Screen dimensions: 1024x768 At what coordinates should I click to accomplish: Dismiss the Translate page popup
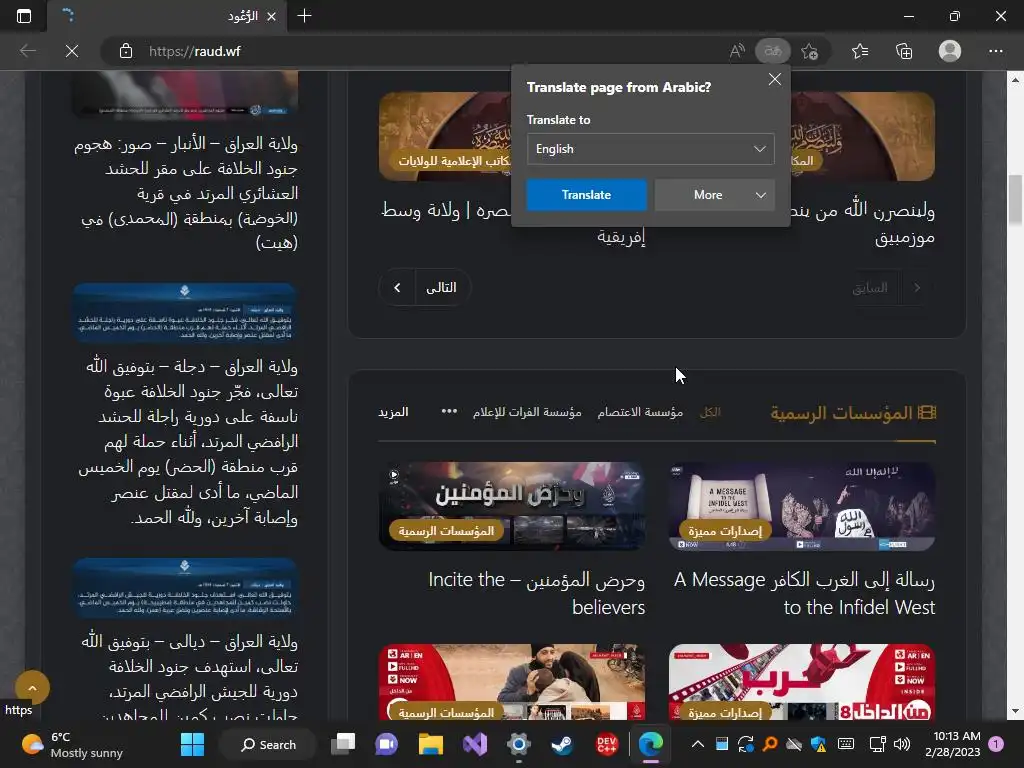(775, 80)
